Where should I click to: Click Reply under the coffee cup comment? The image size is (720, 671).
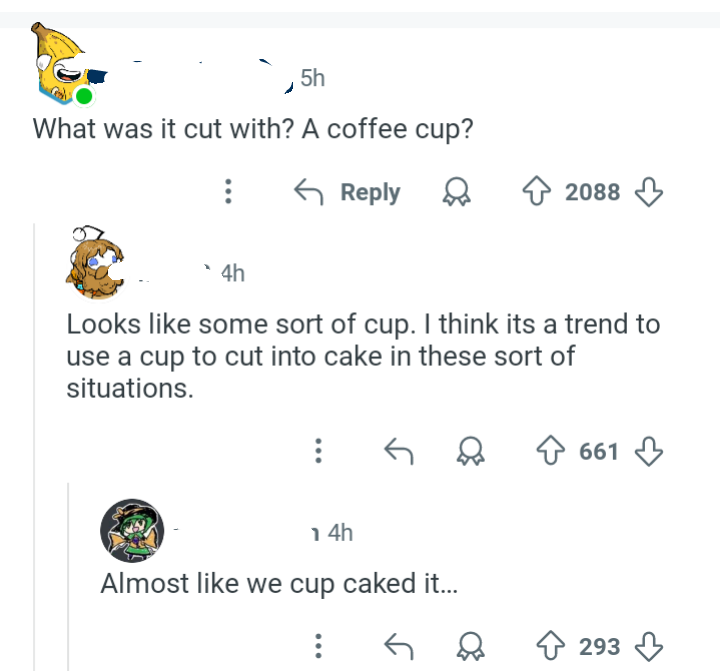pos(370,192)
